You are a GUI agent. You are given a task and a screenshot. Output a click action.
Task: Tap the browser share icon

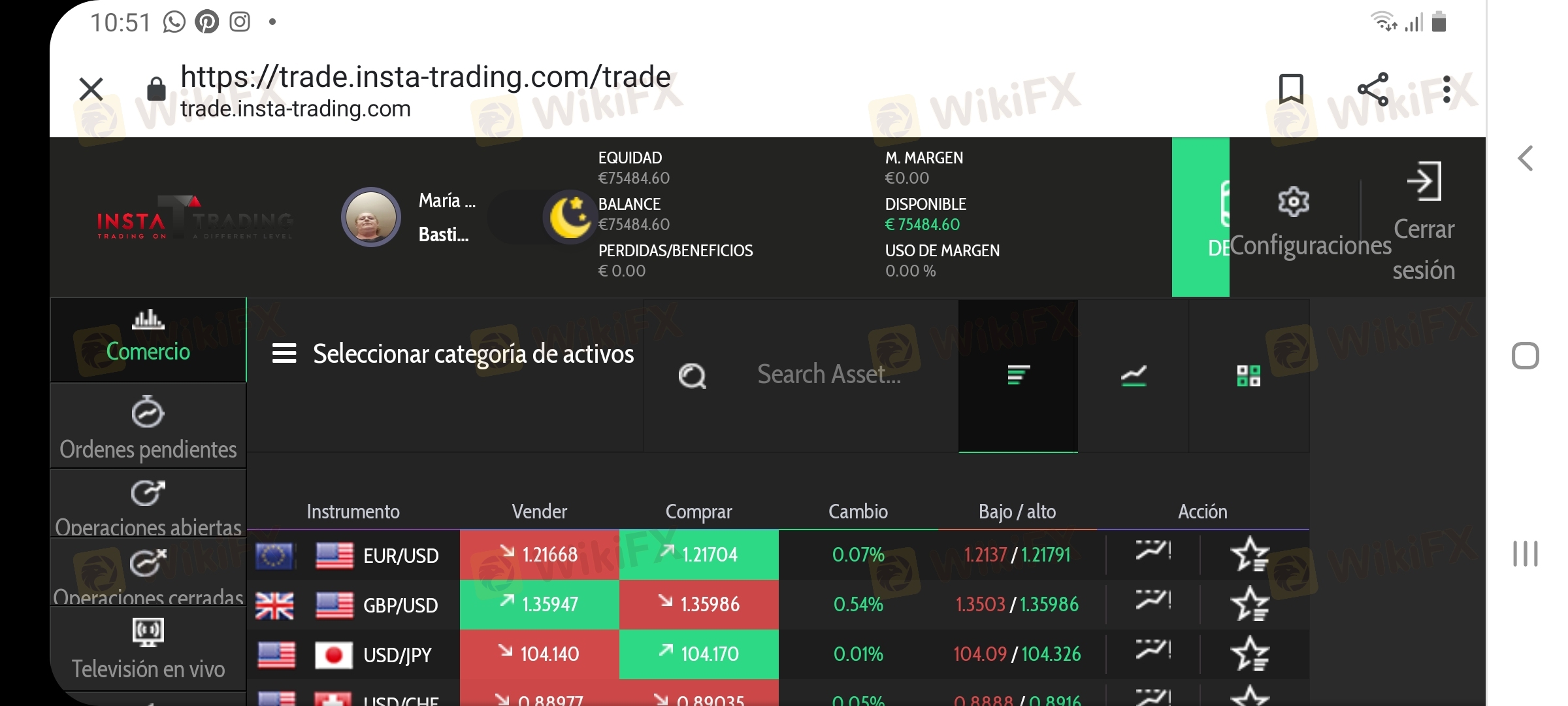[1373, 90]
